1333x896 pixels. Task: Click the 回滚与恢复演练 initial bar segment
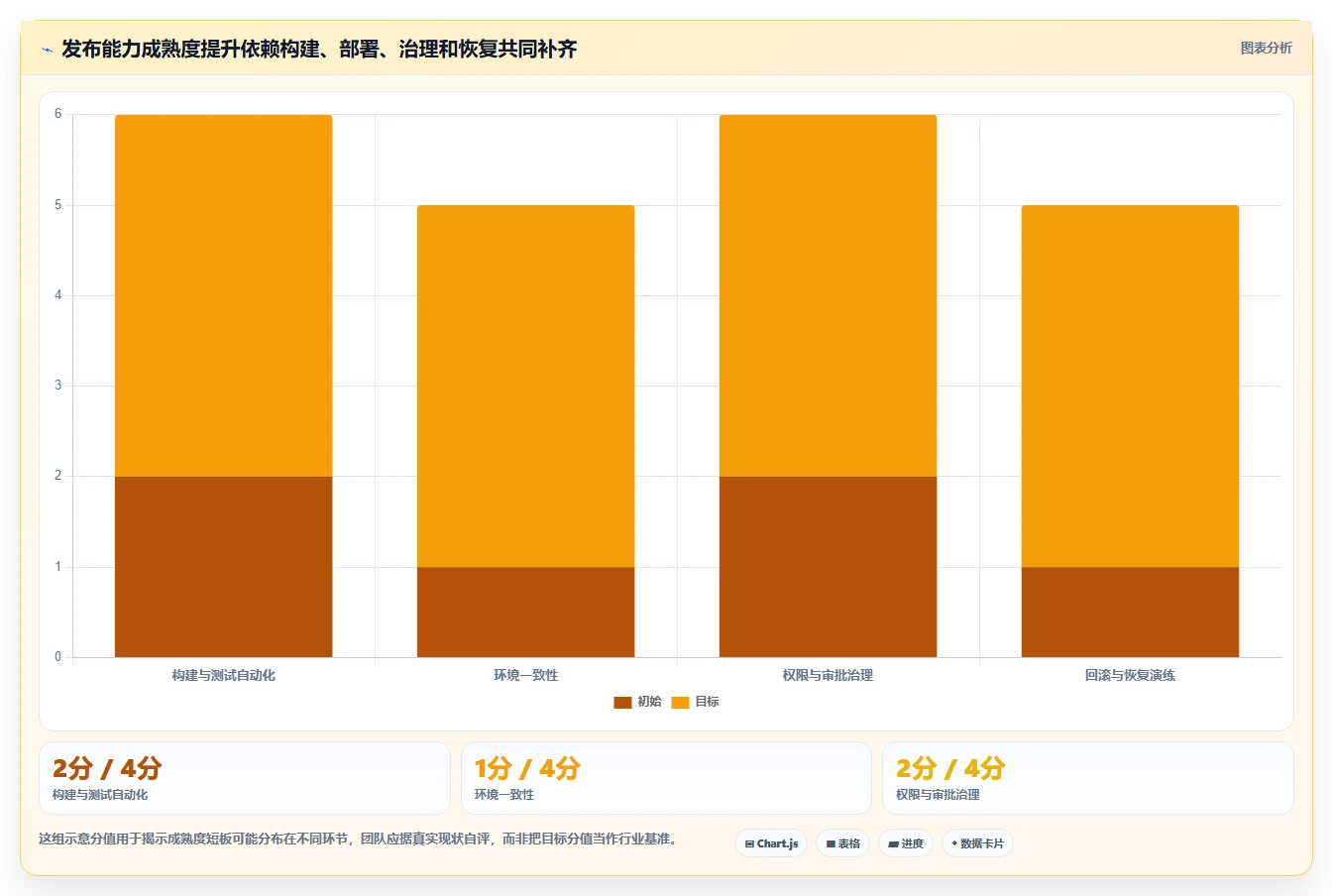coord(1130,613)
